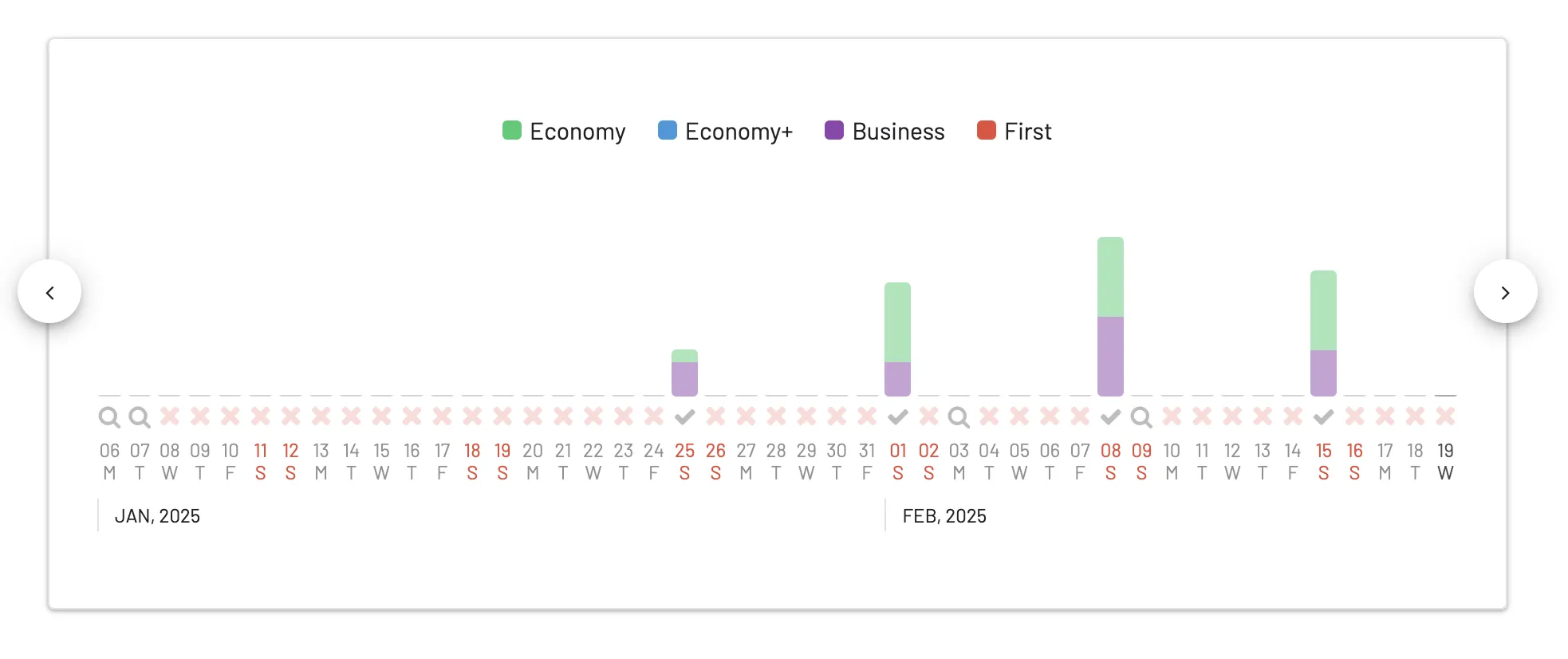Image resolution: width=1568 pixels, height=659 pixels.
Task: Select the checkmark icon for February 08
Action: tap(1110, 416)
